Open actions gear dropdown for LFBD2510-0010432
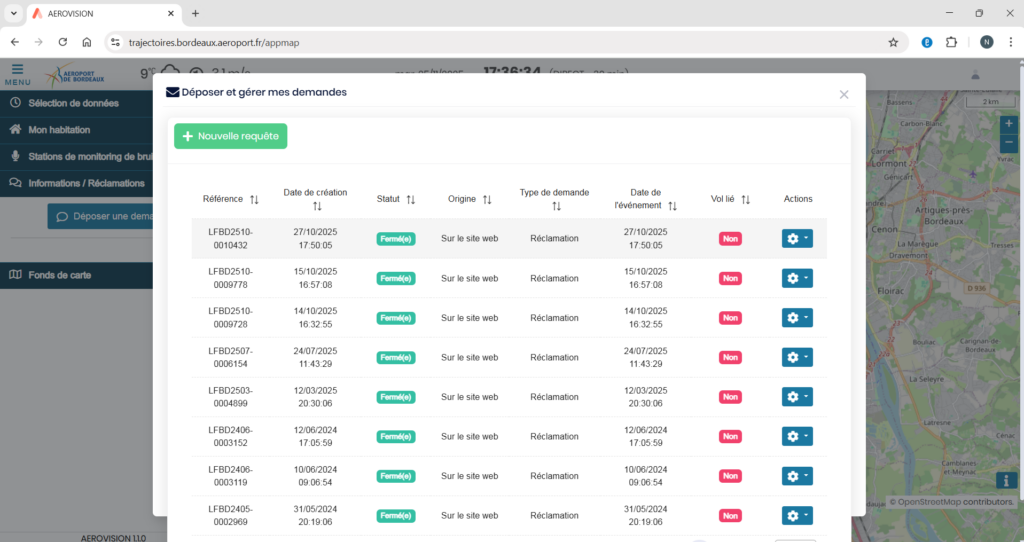The width and height of the screenshot is (1024, 542). point(797,239)
